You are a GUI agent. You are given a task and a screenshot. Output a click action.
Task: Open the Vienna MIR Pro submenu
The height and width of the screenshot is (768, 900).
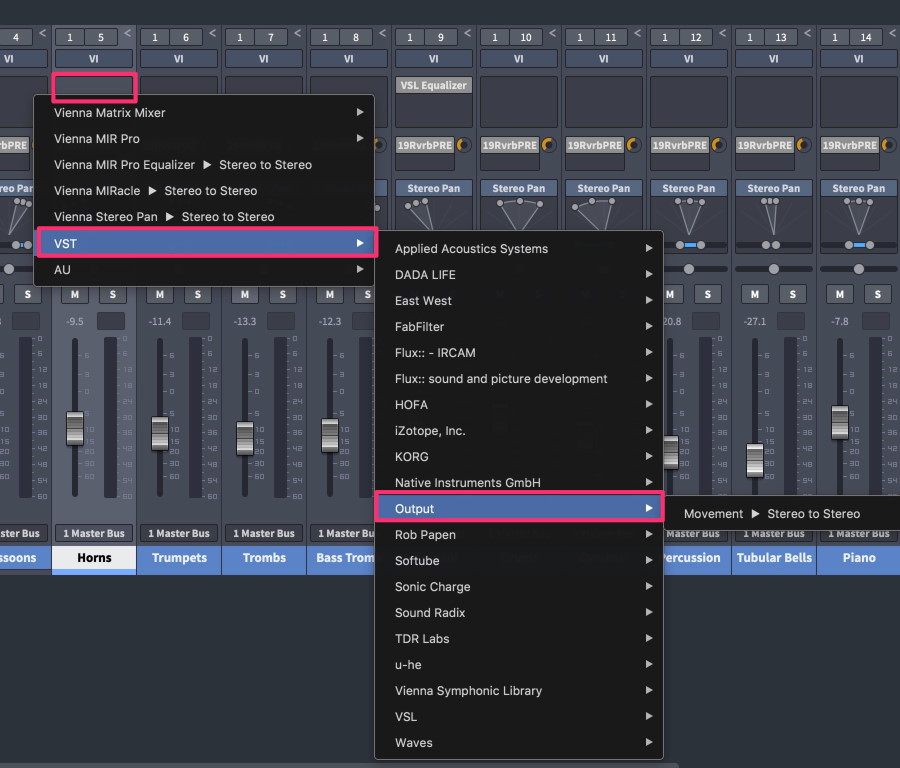point(204,138)
